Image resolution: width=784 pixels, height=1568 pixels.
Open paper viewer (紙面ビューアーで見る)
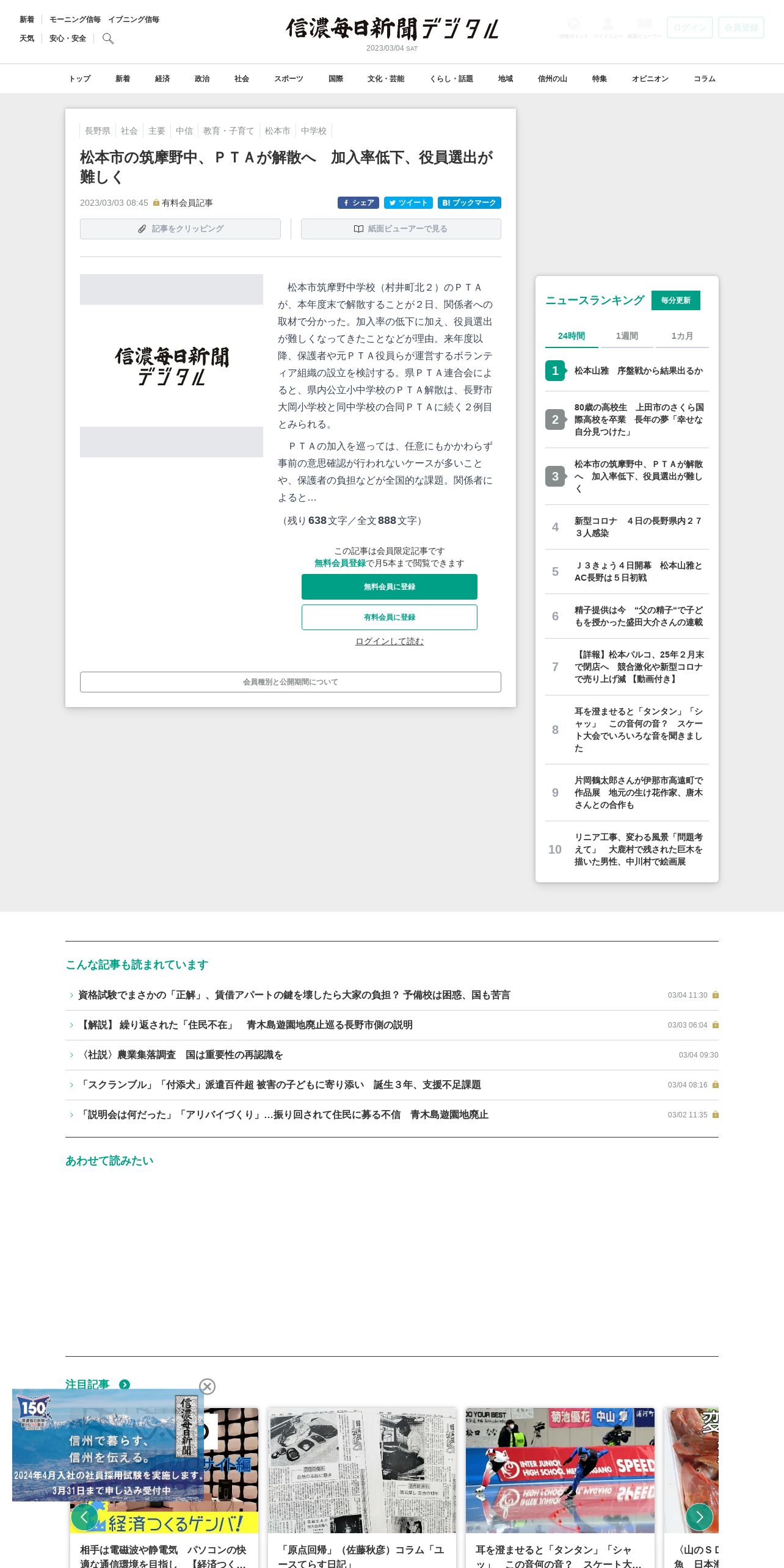[401, 229]
